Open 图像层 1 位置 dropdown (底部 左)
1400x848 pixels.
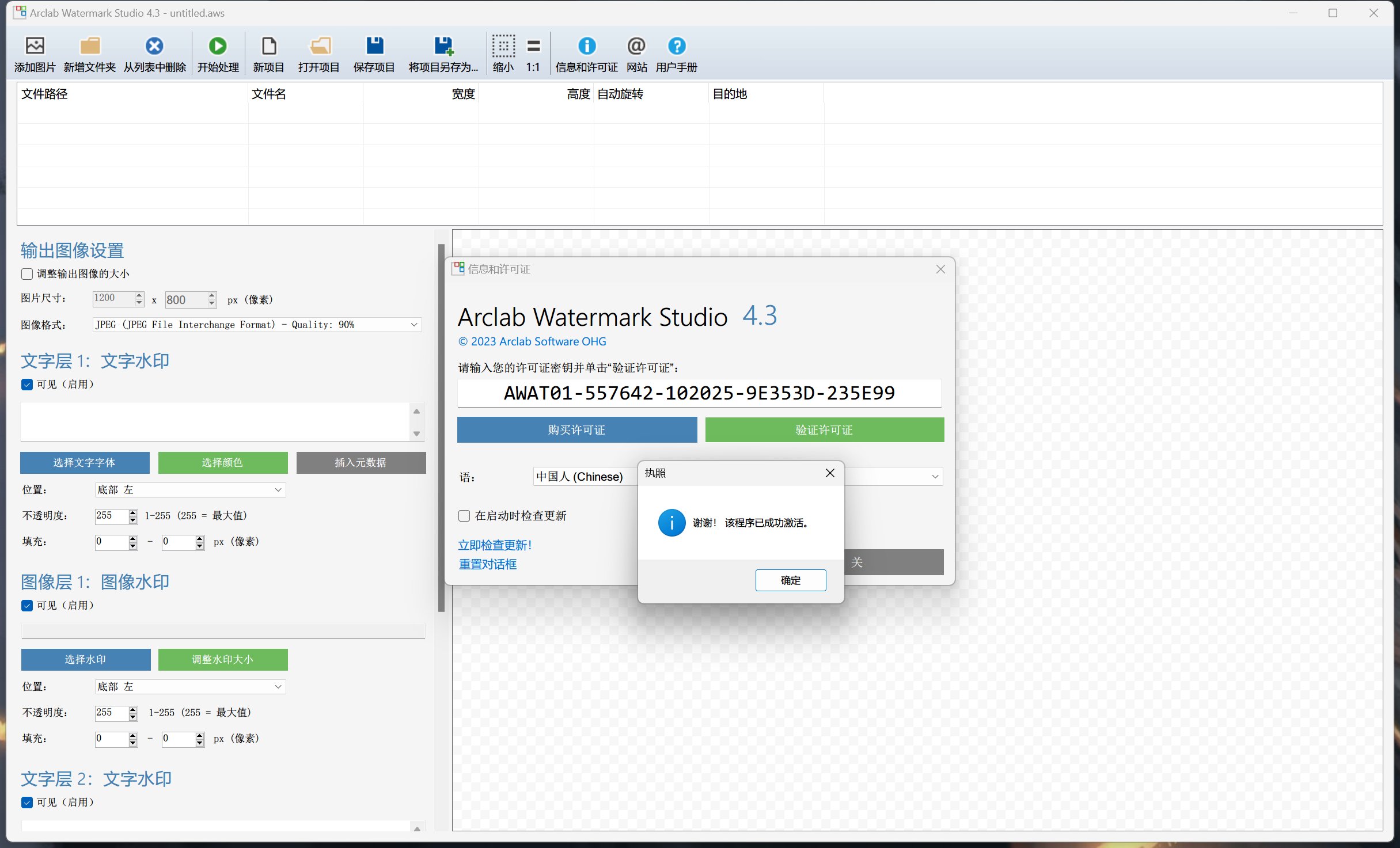190,686
